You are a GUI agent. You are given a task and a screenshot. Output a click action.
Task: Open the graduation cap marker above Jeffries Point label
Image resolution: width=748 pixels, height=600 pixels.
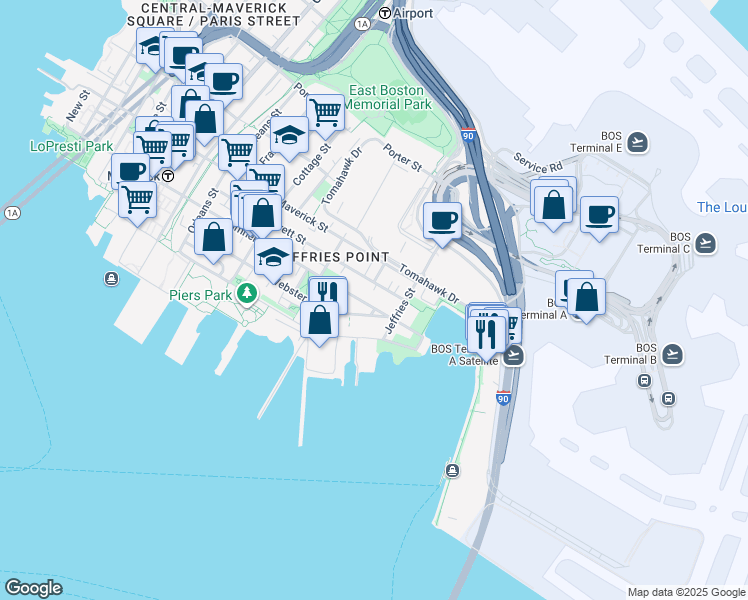(x=273, y=258)
